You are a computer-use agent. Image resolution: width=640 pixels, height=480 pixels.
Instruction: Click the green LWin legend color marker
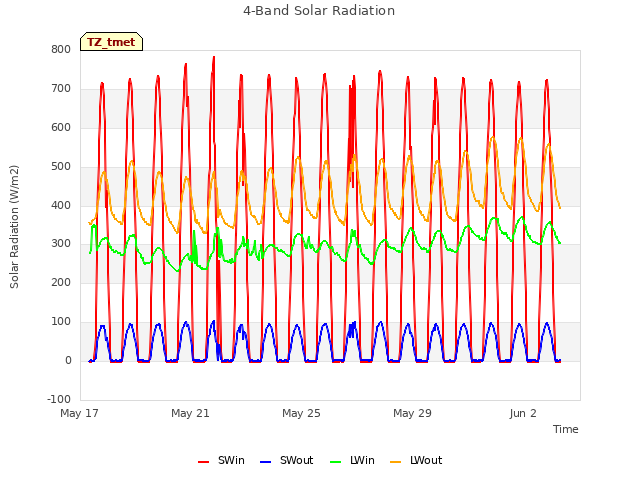[336, 462]
